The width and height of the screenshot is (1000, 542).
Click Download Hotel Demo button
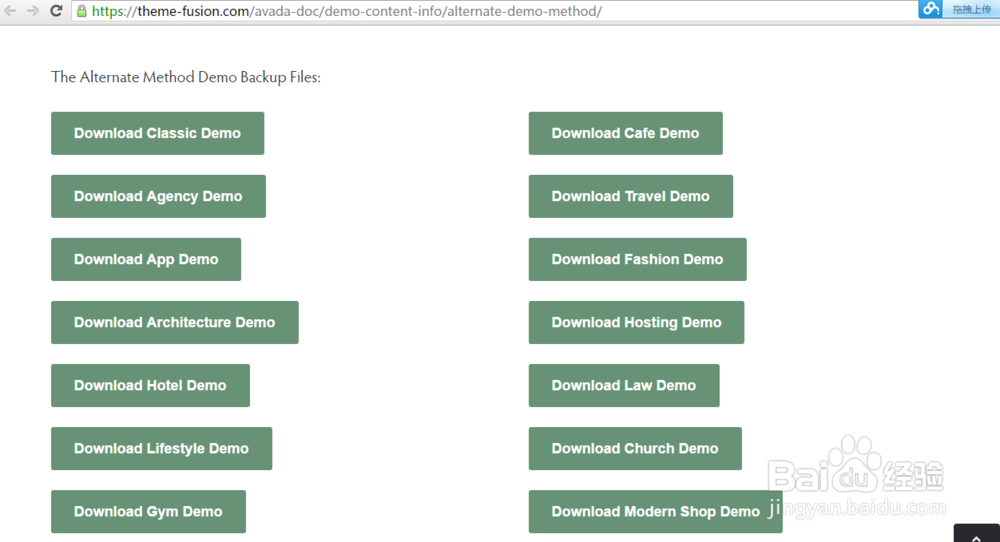(x=151, y=386)
